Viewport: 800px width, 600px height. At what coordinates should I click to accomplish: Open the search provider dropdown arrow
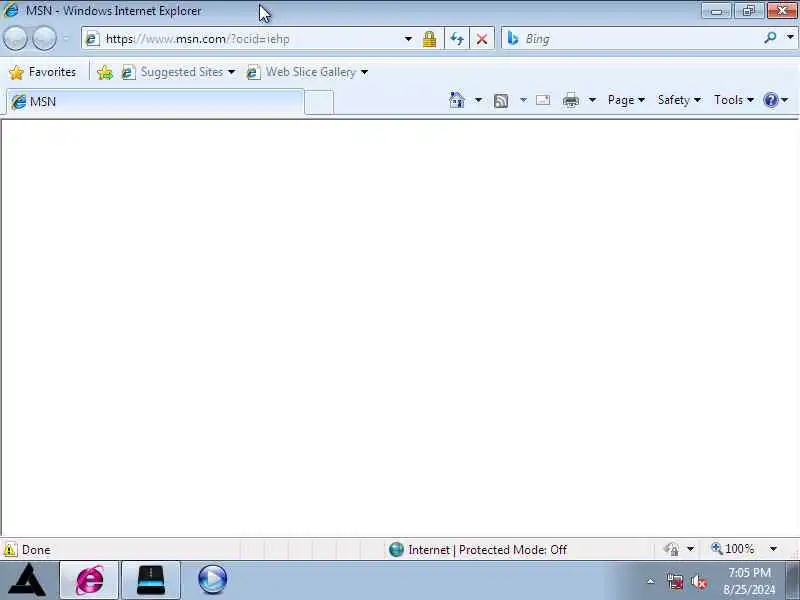point(790,38)
